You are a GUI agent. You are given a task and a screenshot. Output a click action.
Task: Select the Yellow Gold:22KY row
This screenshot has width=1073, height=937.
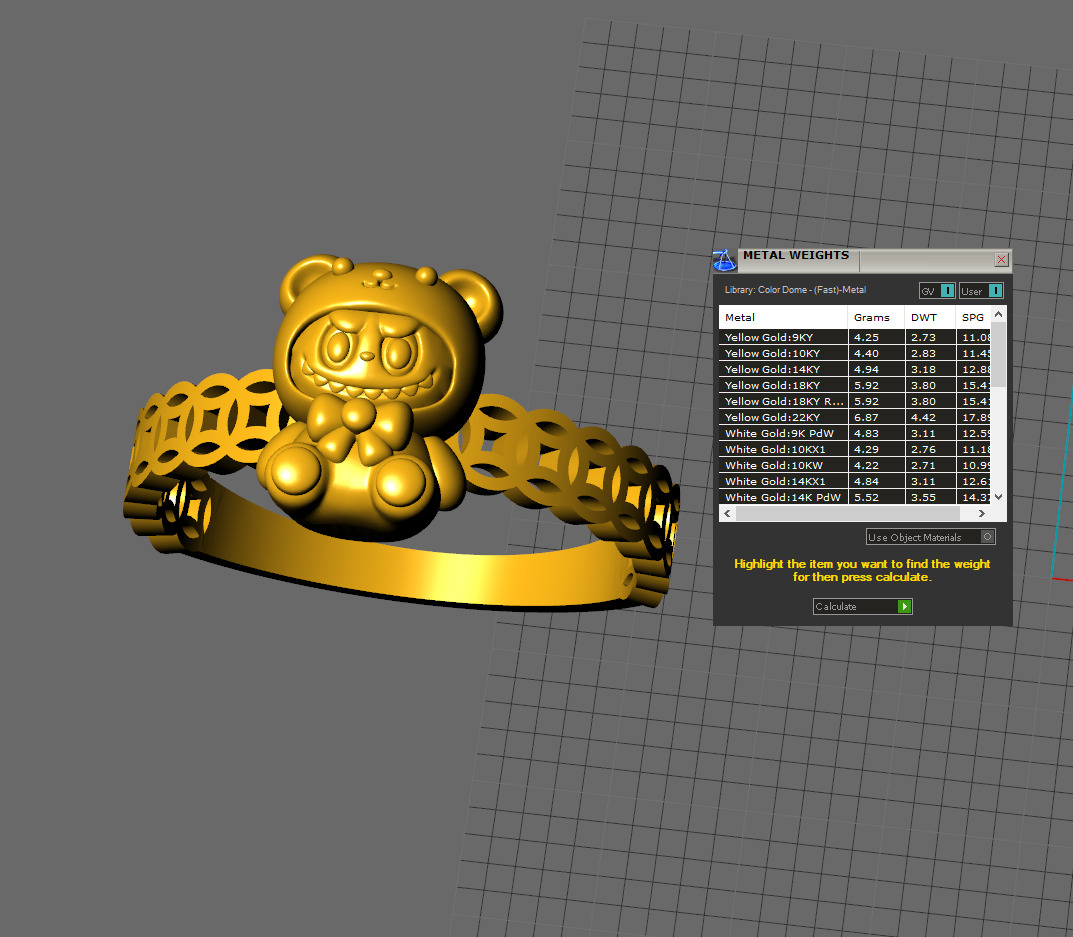[854, 418]
